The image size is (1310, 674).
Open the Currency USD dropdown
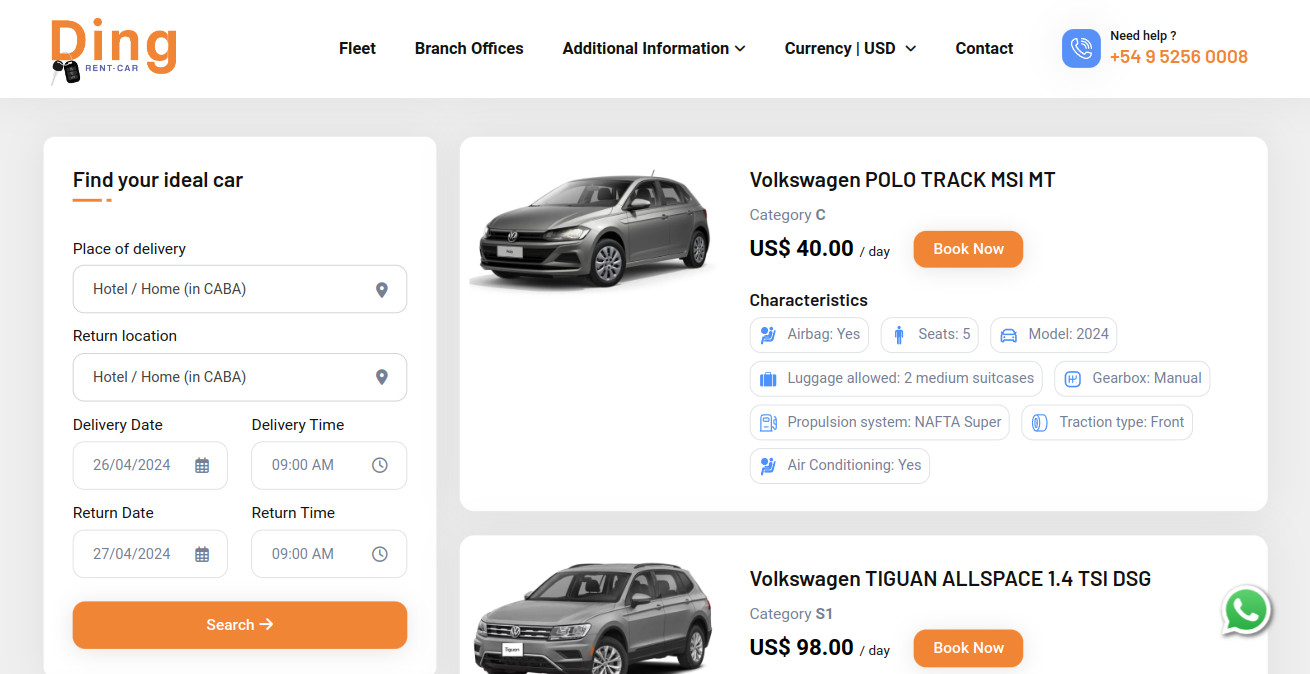coord(850,48)
